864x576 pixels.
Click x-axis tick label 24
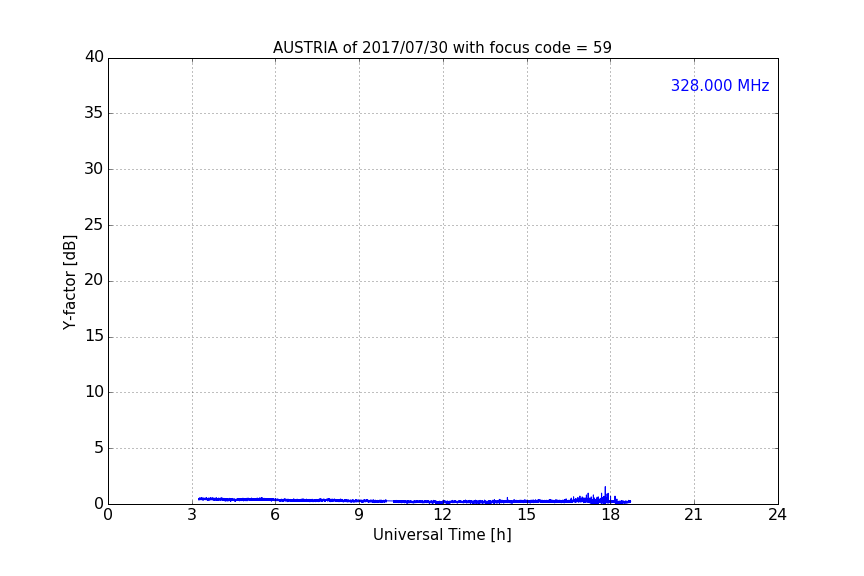click(777, 515)
